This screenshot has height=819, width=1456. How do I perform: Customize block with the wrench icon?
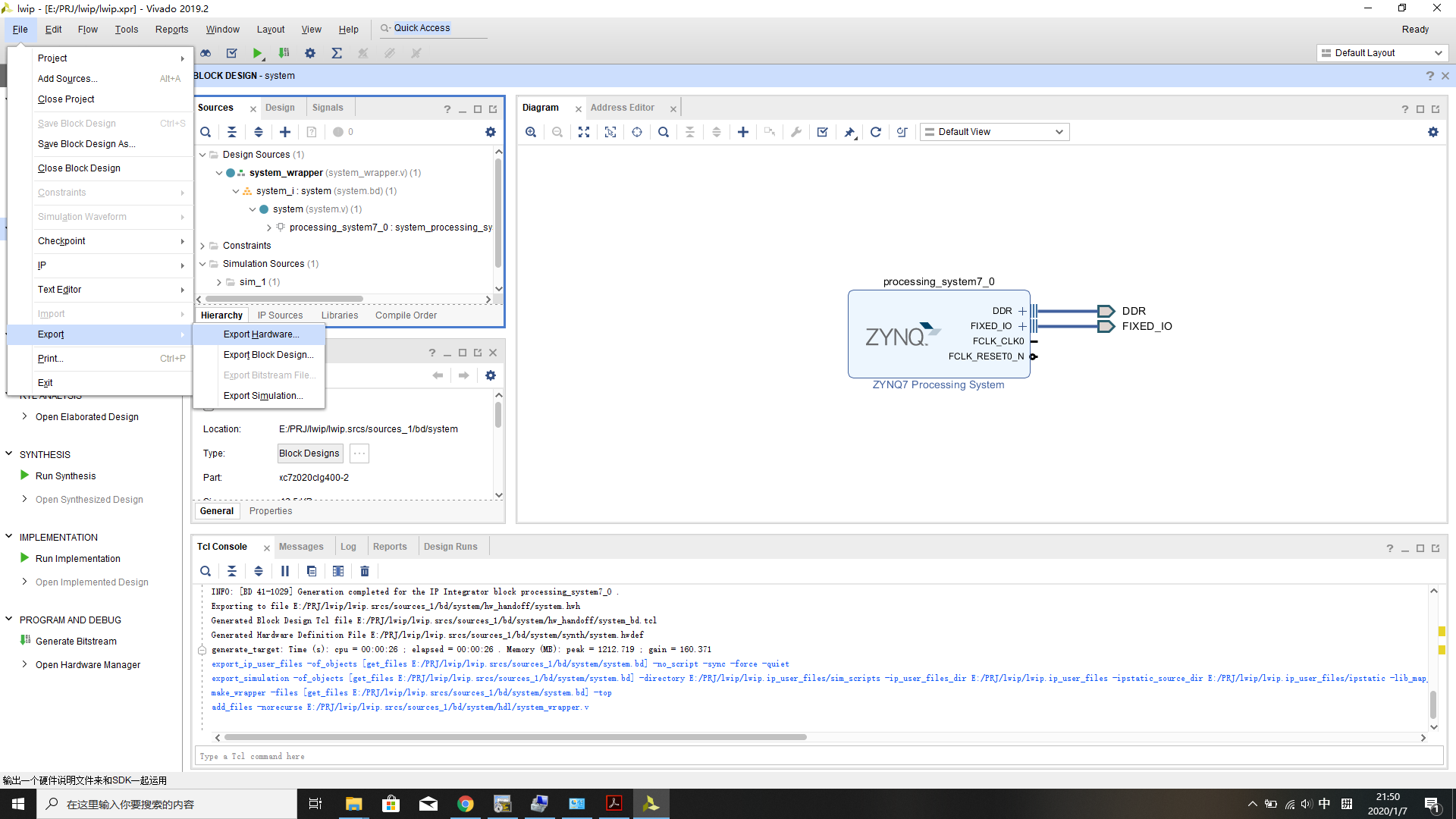[x=796, y=131]
